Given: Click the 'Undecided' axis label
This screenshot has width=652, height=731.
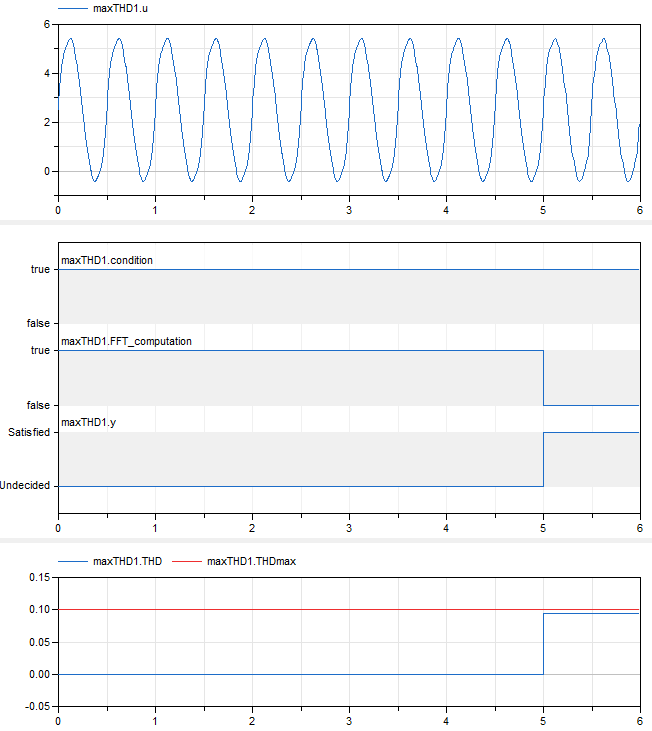Looking at the screenshot, I should (24, 486).
